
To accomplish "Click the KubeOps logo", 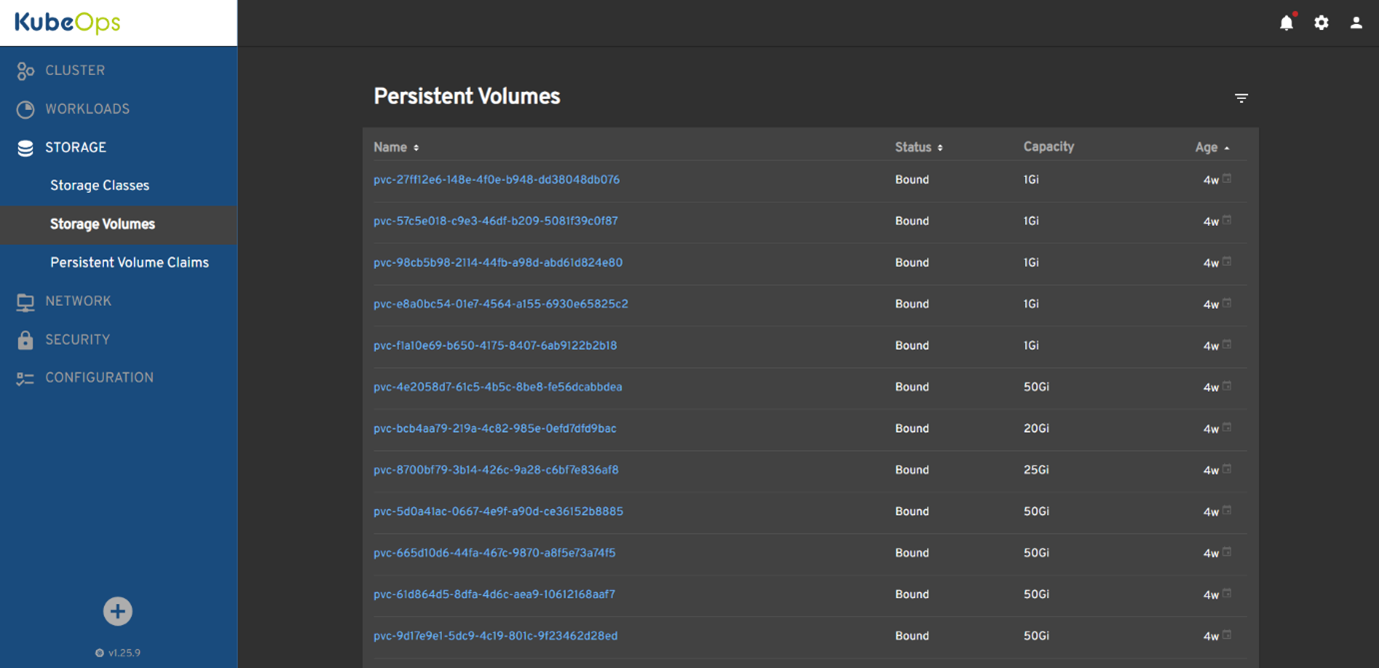I will (x=67, y=22).
